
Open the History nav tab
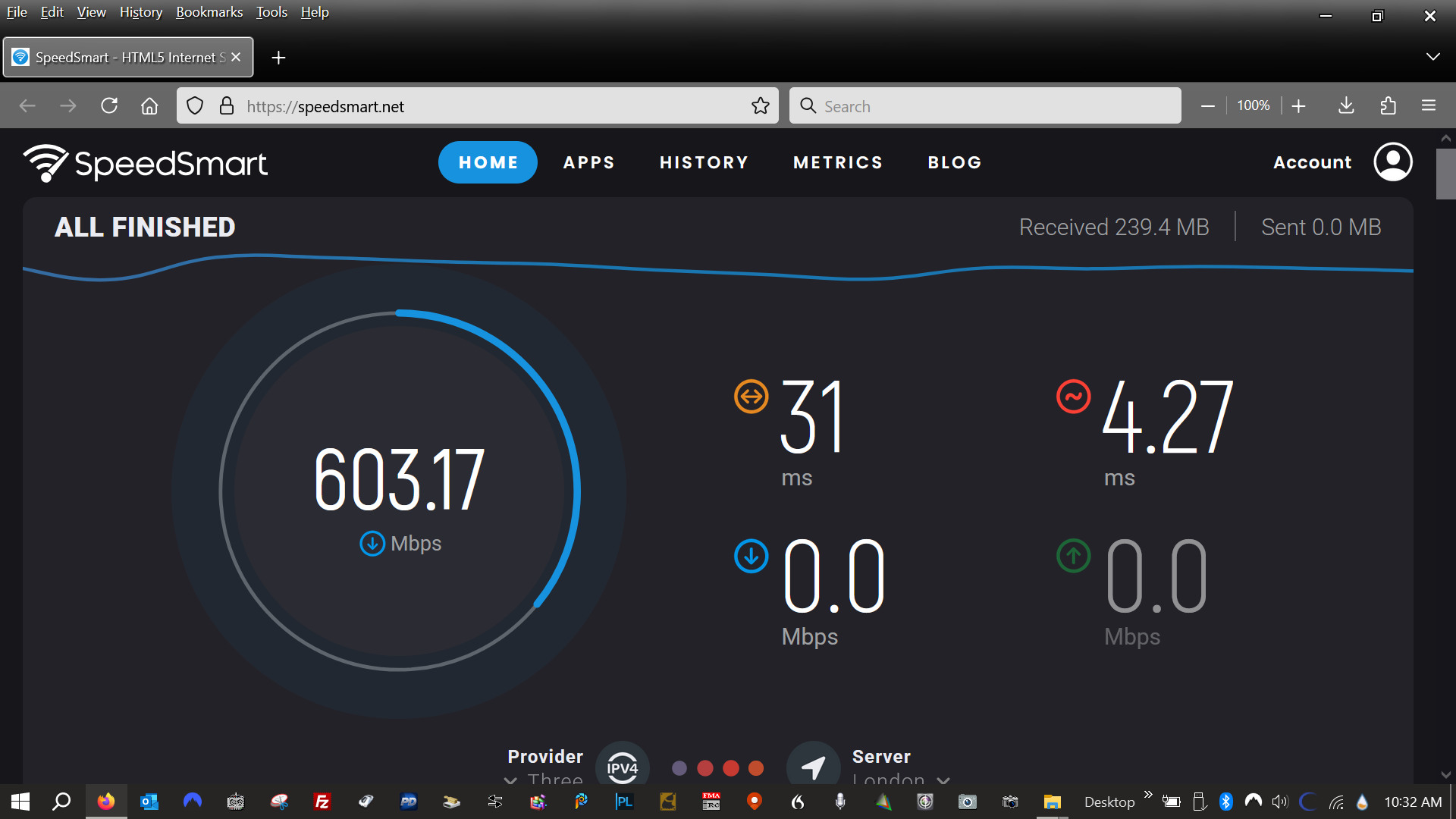click(x=704, y=162)
